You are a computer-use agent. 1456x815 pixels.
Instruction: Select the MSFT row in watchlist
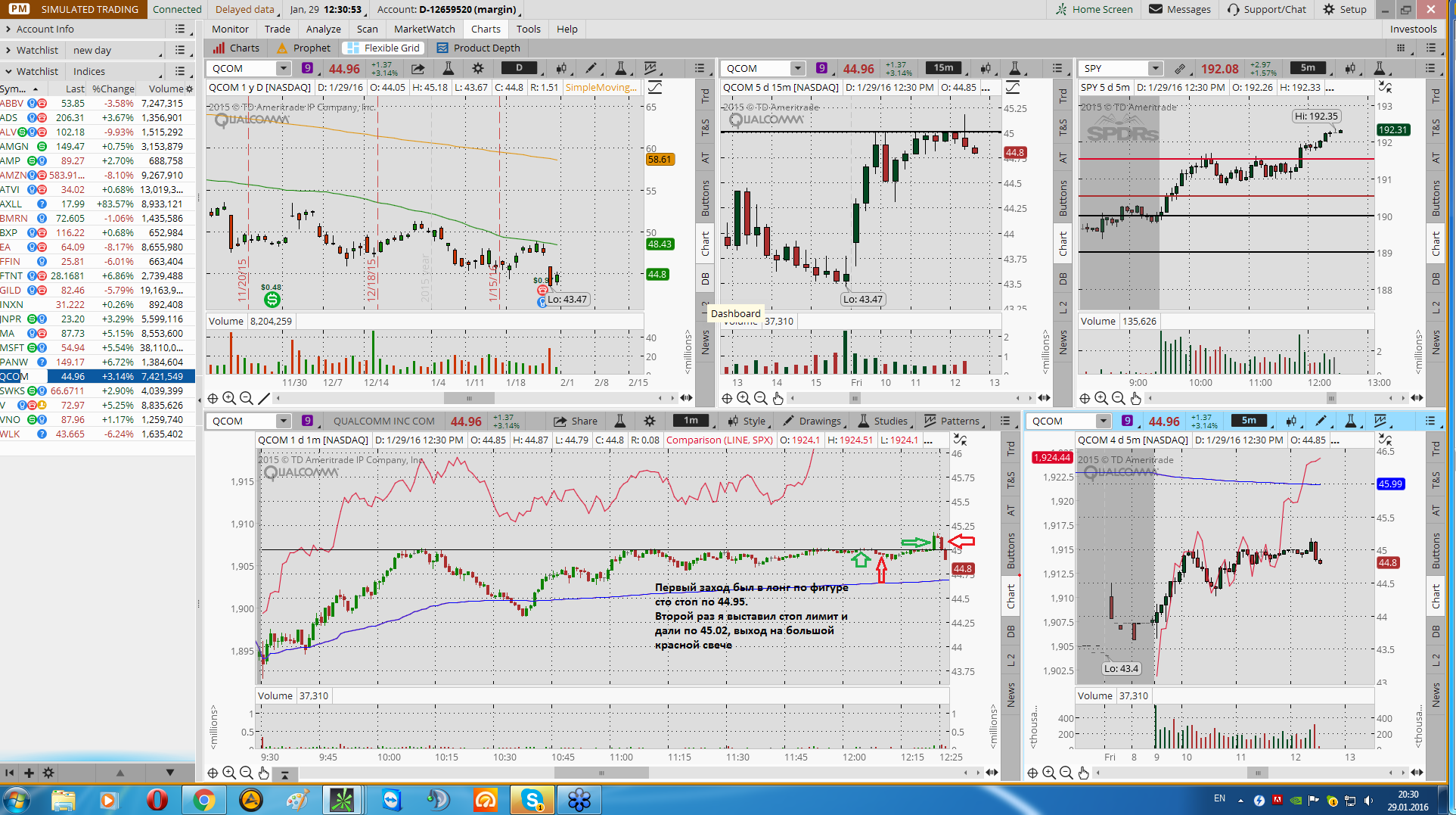98,347
